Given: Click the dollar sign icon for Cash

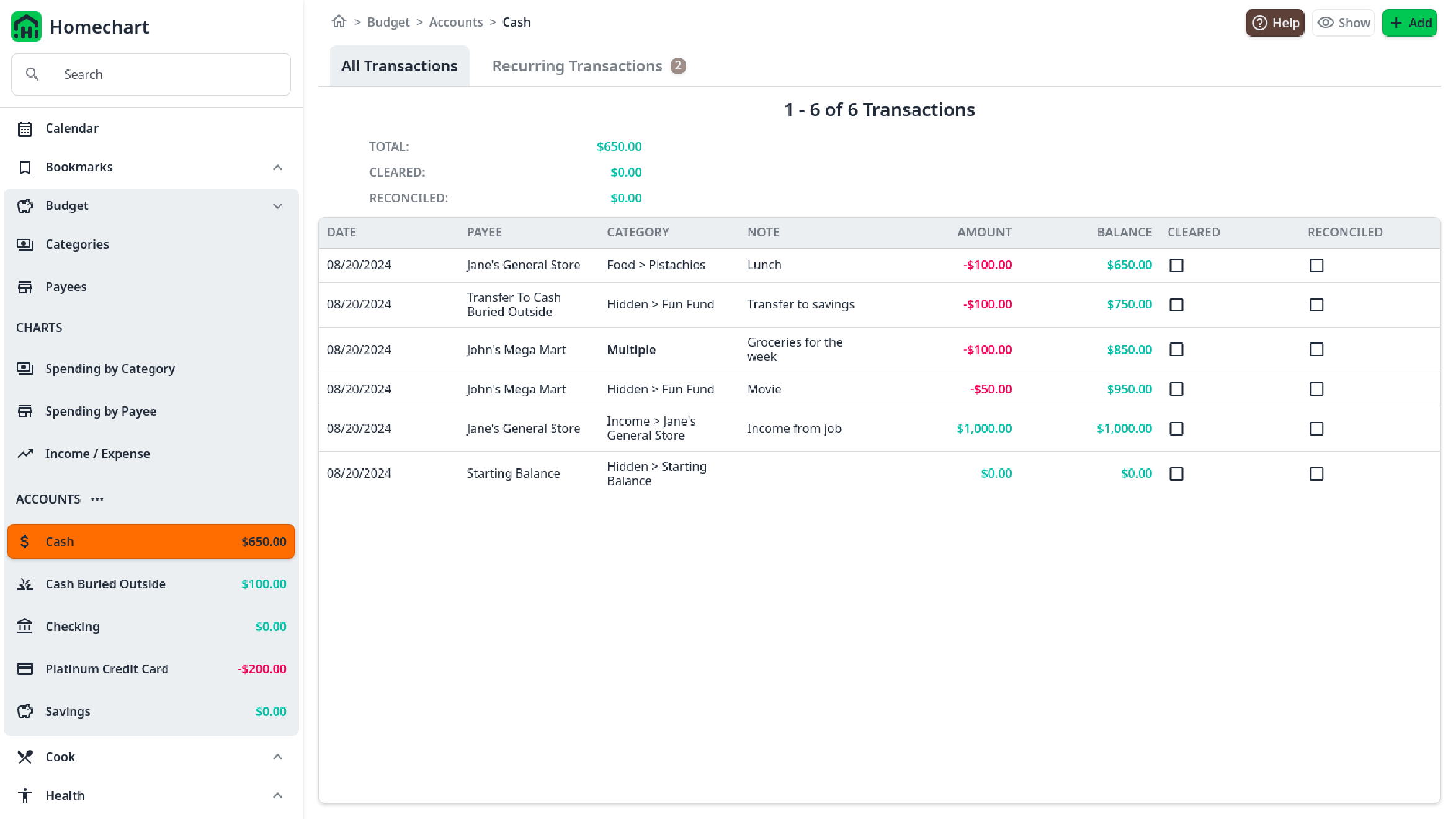Looking at the screenshot, I should click(25, 542).
